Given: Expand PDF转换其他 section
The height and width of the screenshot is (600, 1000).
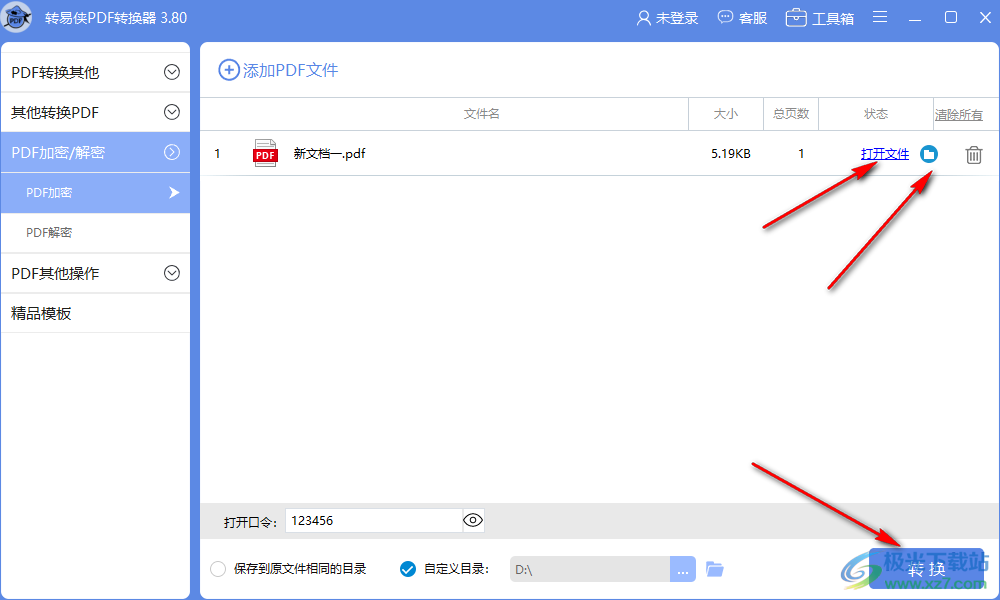Looking at the screenshot, I should tap(96, 72).
